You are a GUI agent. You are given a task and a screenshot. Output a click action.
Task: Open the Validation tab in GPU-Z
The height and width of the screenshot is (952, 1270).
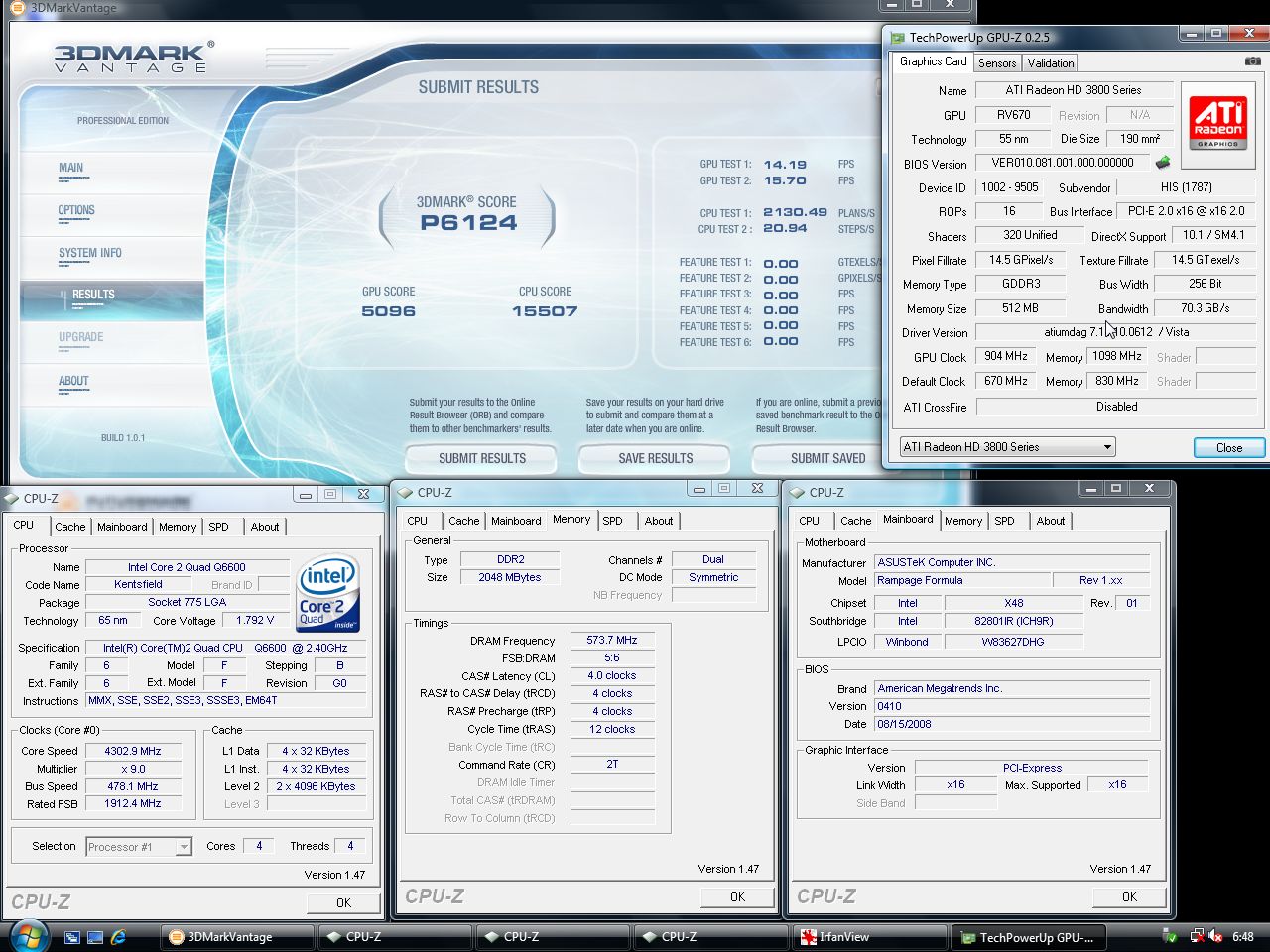[x=1051, y=63]
